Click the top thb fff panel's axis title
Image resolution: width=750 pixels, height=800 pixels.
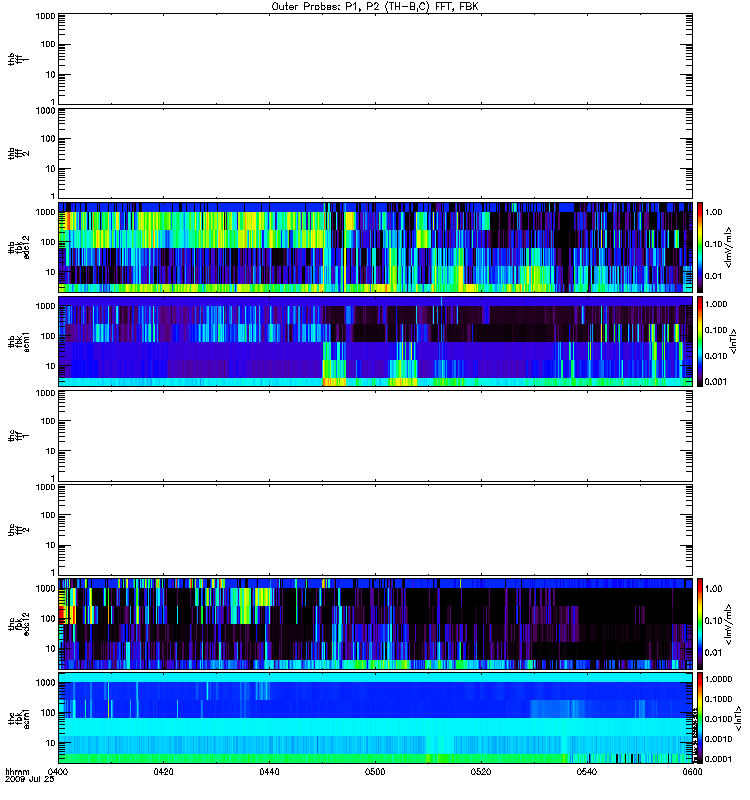click(x=19, y=59)
